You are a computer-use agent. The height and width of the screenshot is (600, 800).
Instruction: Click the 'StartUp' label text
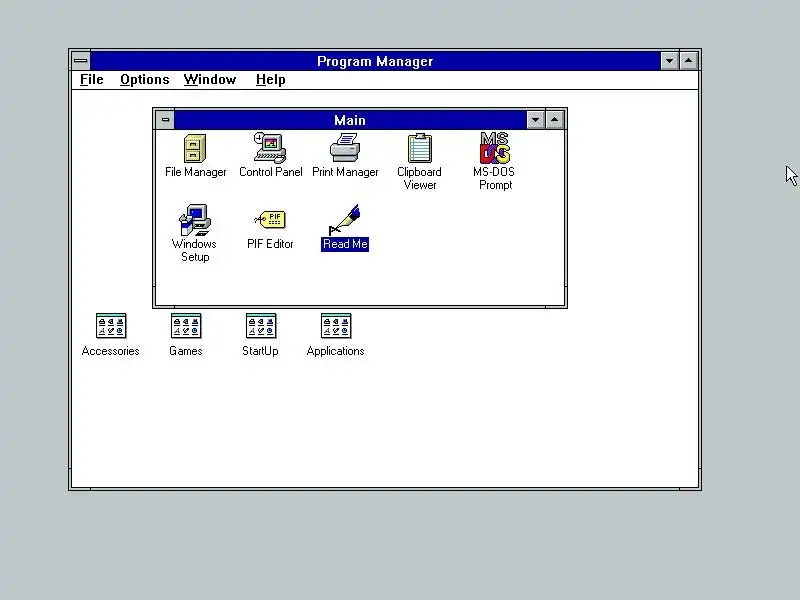coord(260,351)
